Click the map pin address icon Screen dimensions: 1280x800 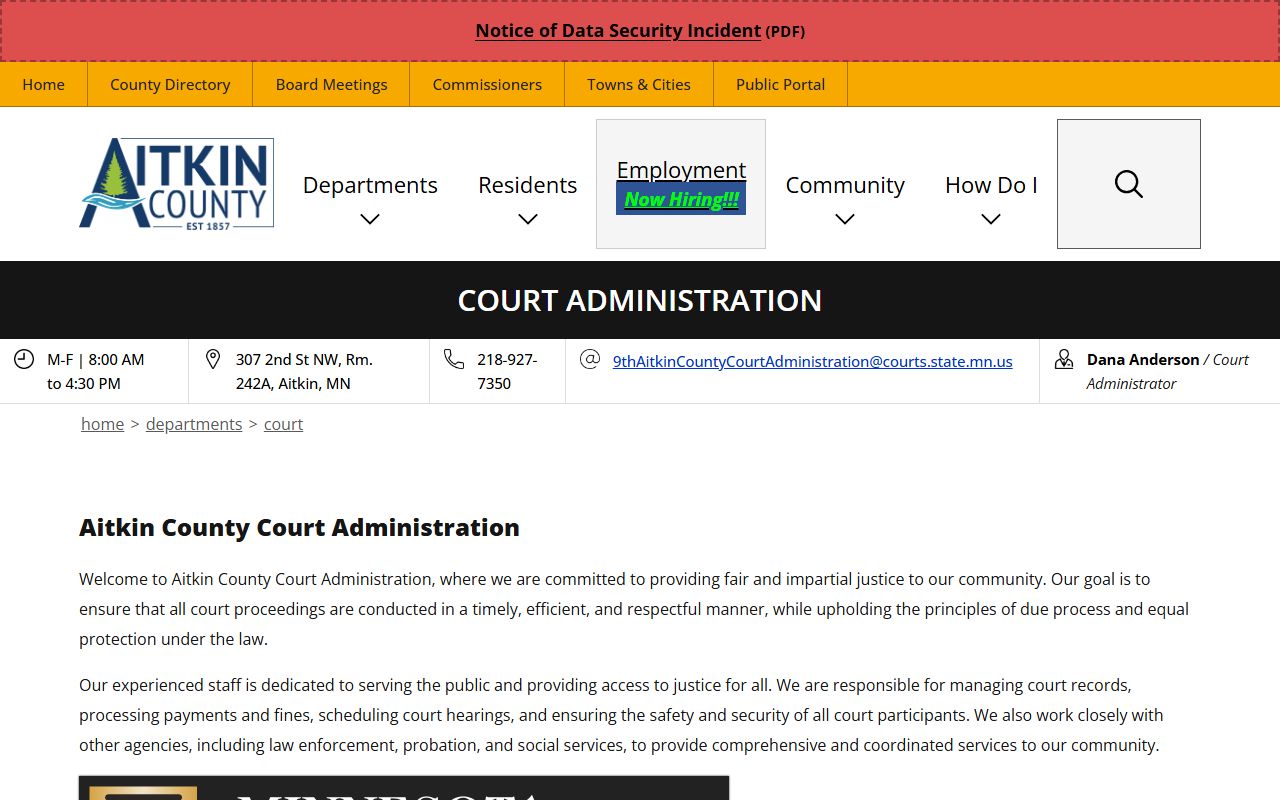click(212, 359)
